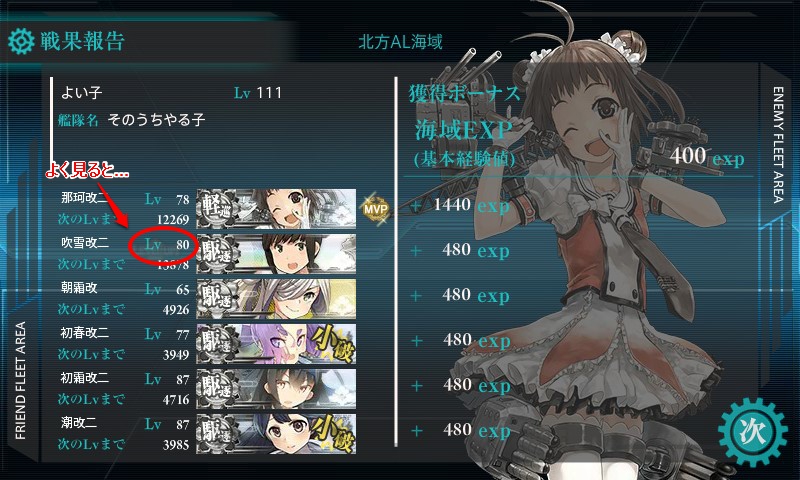The image size is (800, 480).
Task: Click the gold MVP badge
Action: pyautogui.click(x=376, y=209)
